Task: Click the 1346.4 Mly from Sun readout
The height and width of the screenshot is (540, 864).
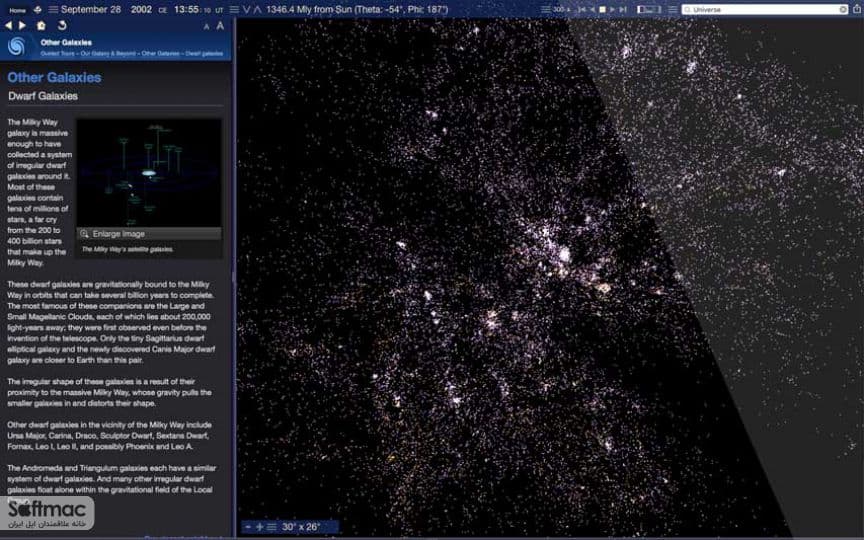Action: (x=357, y=9)
